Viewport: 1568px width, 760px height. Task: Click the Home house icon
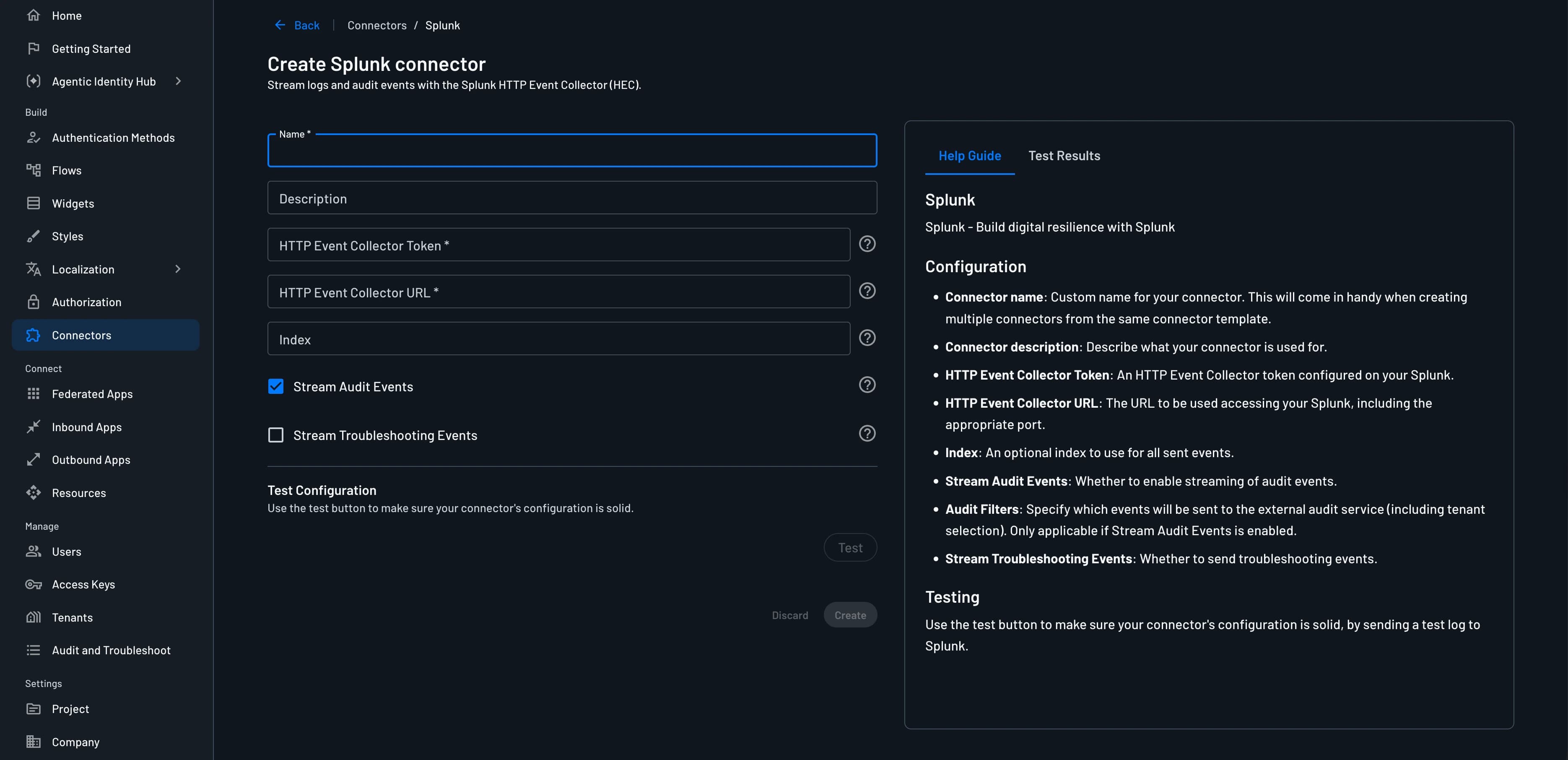[x=34, y=15]
